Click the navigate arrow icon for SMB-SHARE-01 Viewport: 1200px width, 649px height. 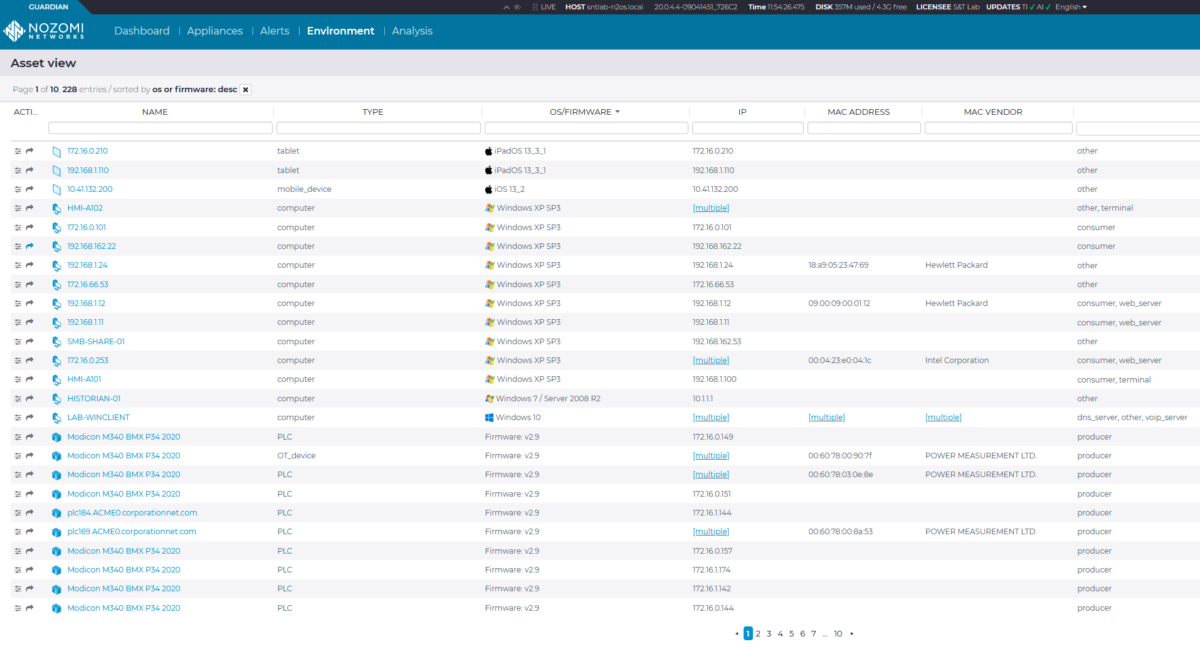click(x=30, y=341)
